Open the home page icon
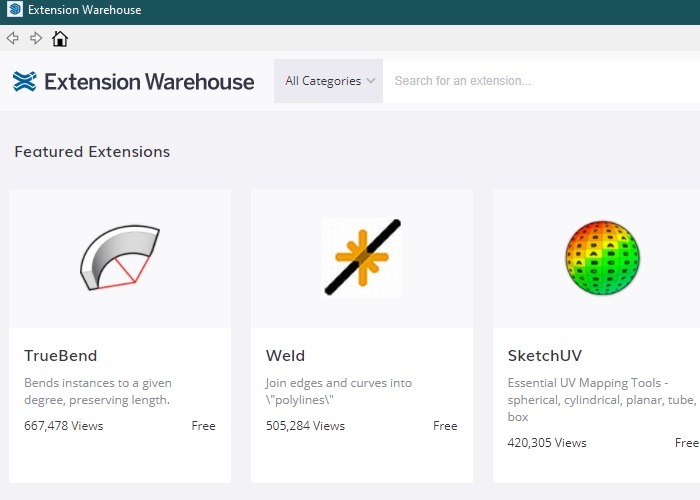 pyautogui.click(x=60, y=38)
